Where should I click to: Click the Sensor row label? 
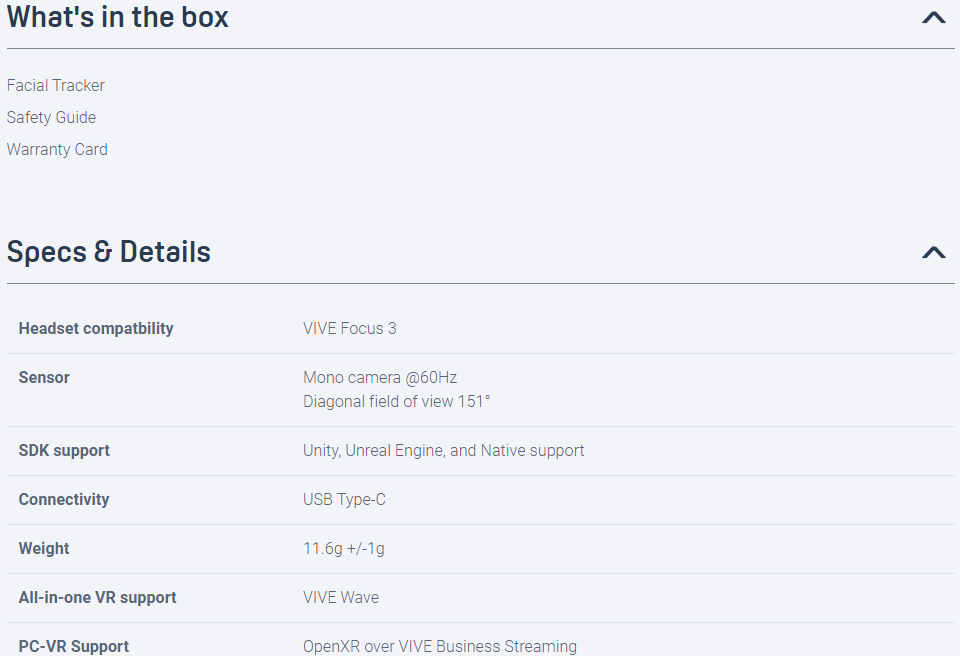click(x=44, y=378)
